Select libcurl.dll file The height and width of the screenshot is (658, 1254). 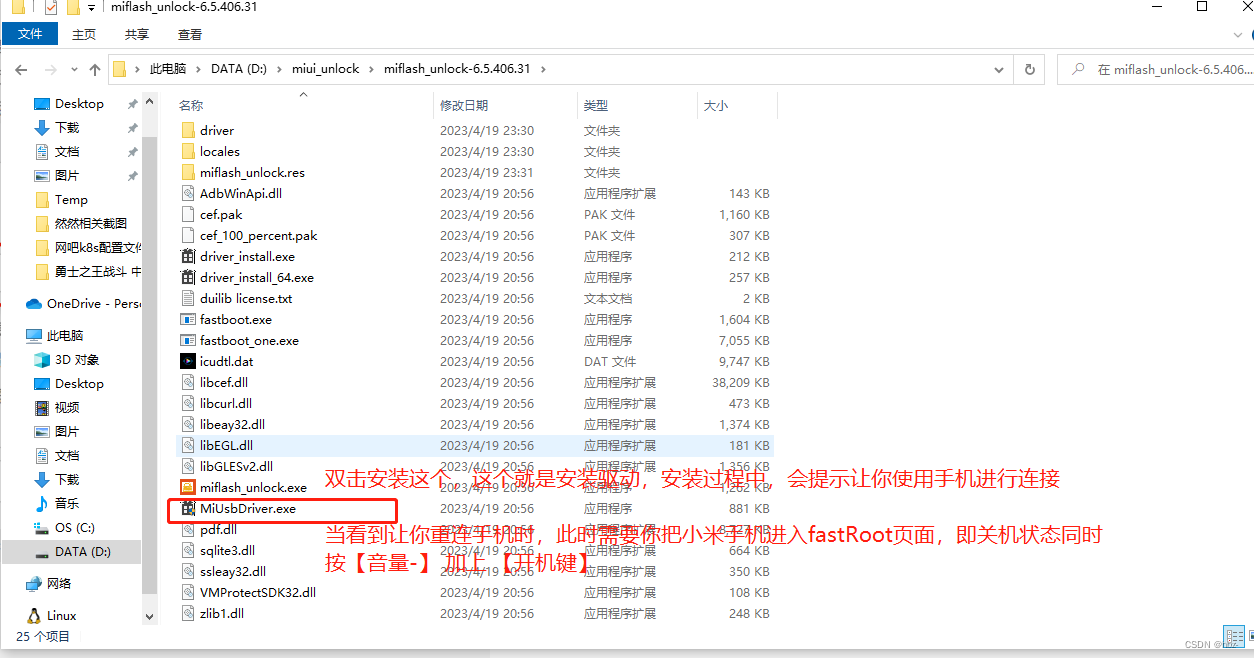point(224,403)
